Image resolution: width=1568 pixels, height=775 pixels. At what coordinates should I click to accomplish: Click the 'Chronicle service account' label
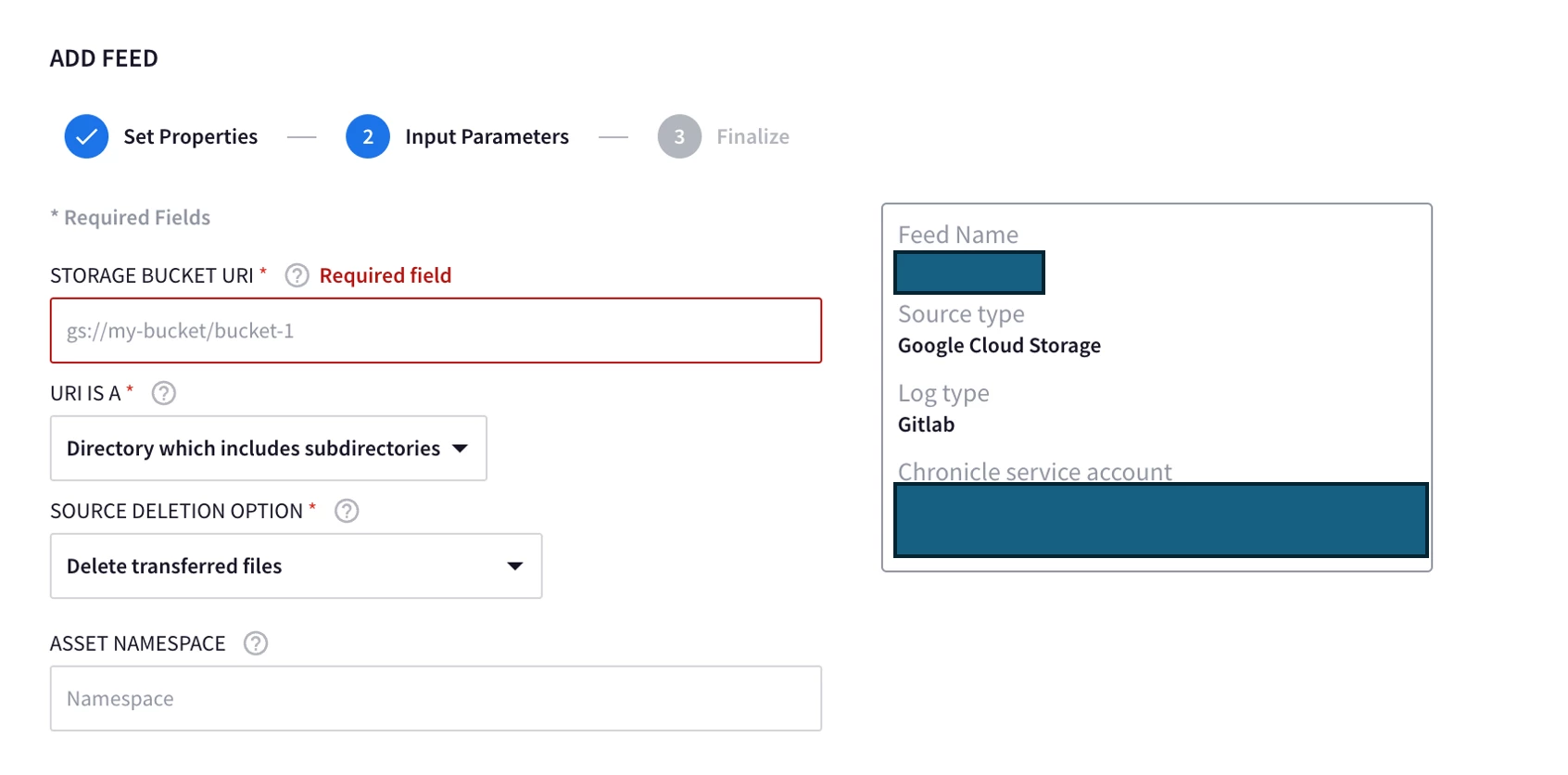[1034, 471]
